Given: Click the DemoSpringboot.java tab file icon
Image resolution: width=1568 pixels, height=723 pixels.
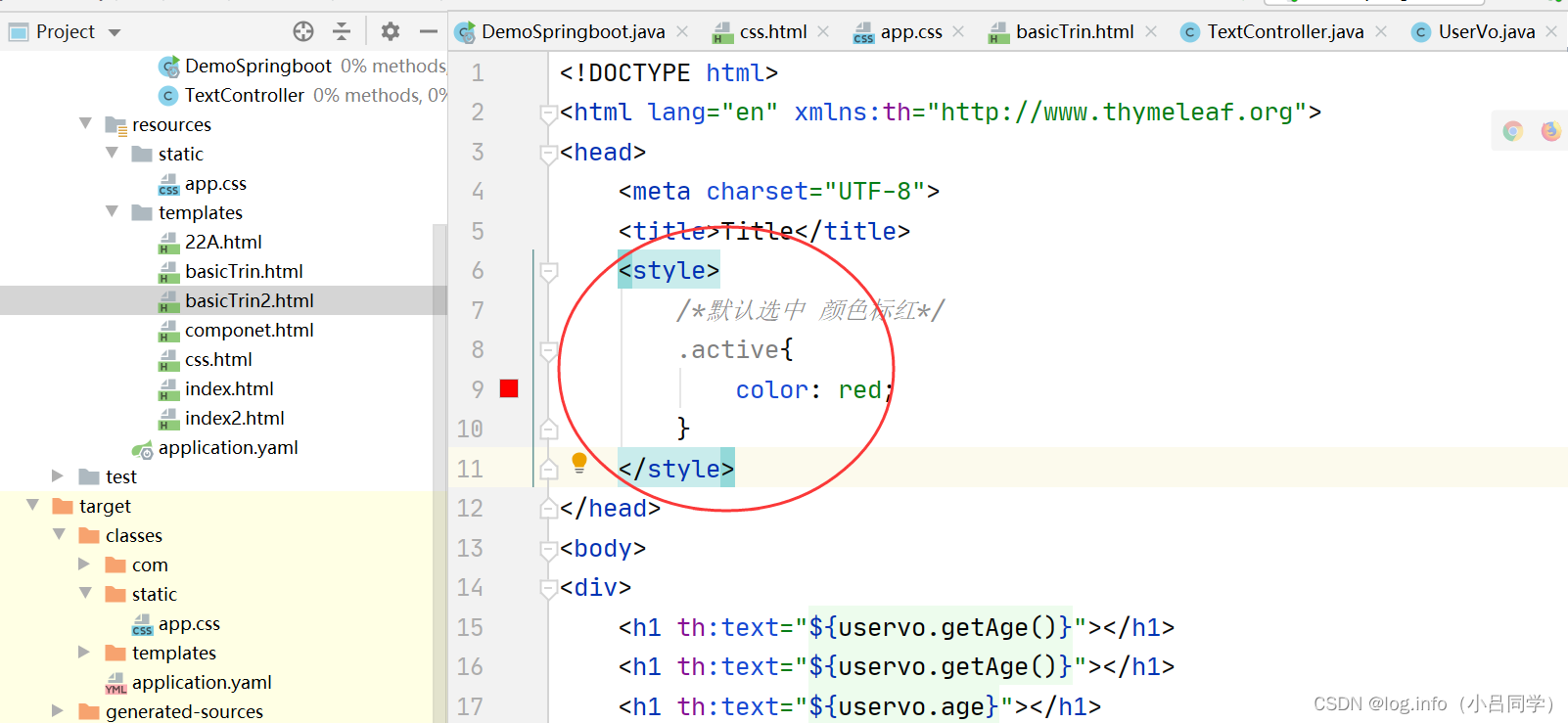Looking at the screenshot, I should click(466, 32).
